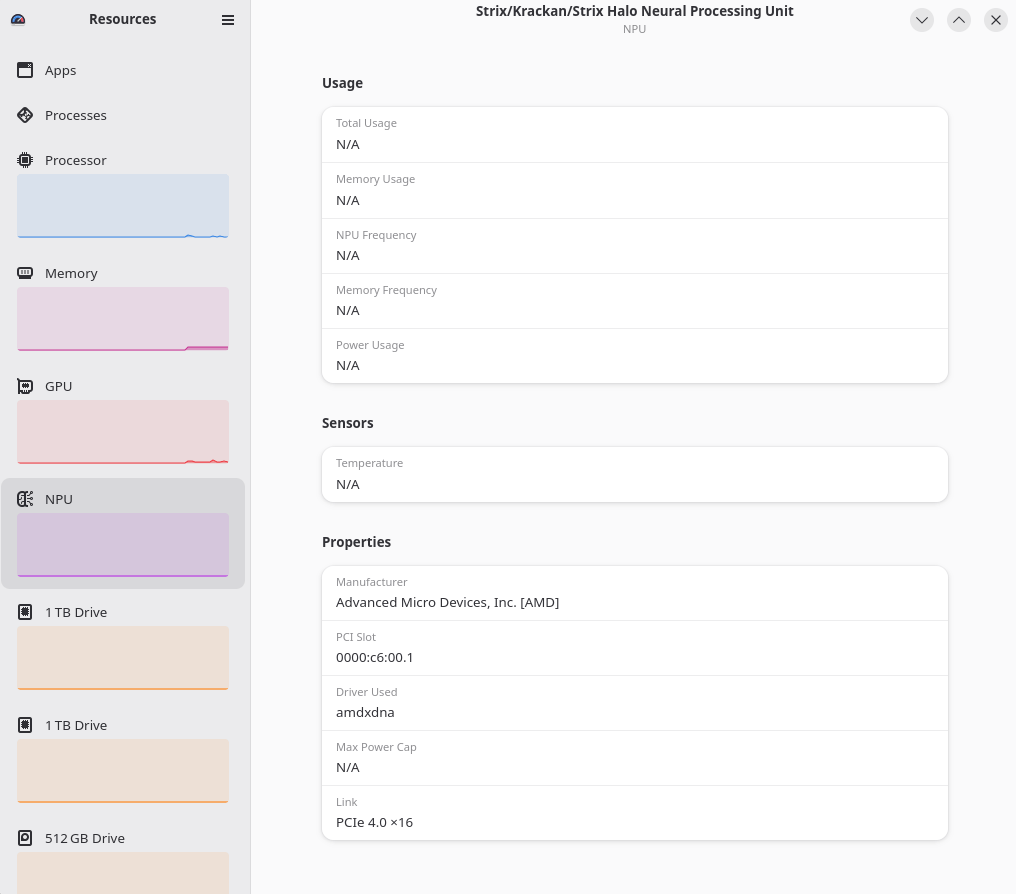Open the hamburger main menu
1016x894 pixels.
click(x=227, y=20)
